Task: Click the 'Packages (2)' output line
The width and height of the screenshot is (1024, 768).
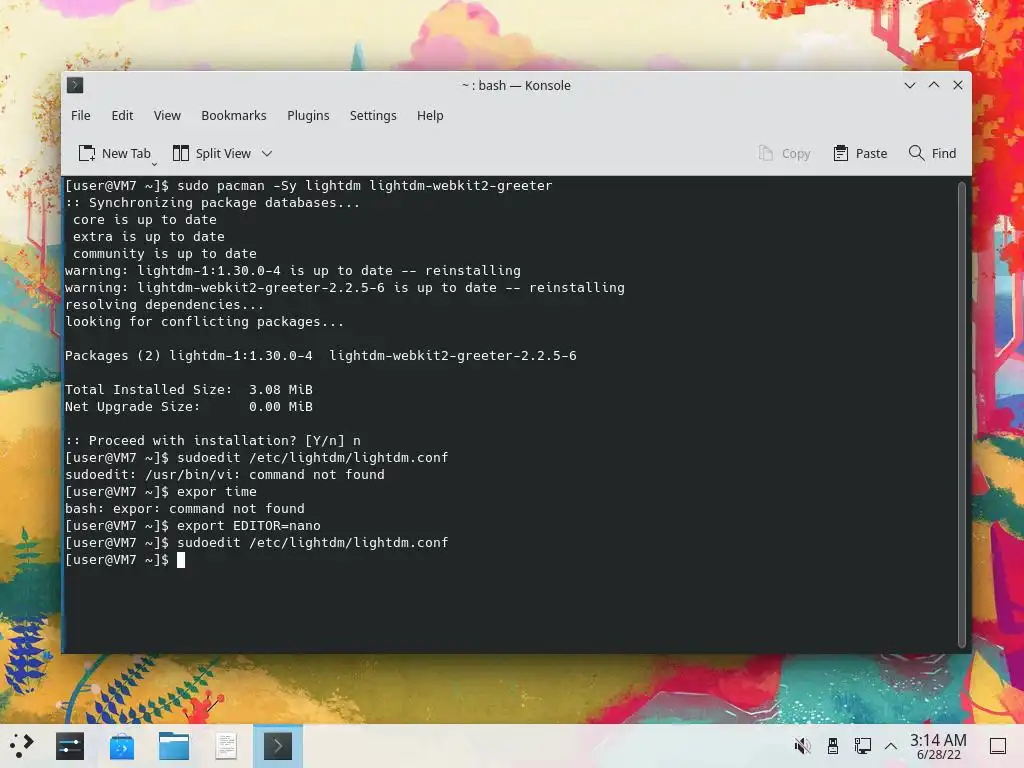Action: point(321,355)
